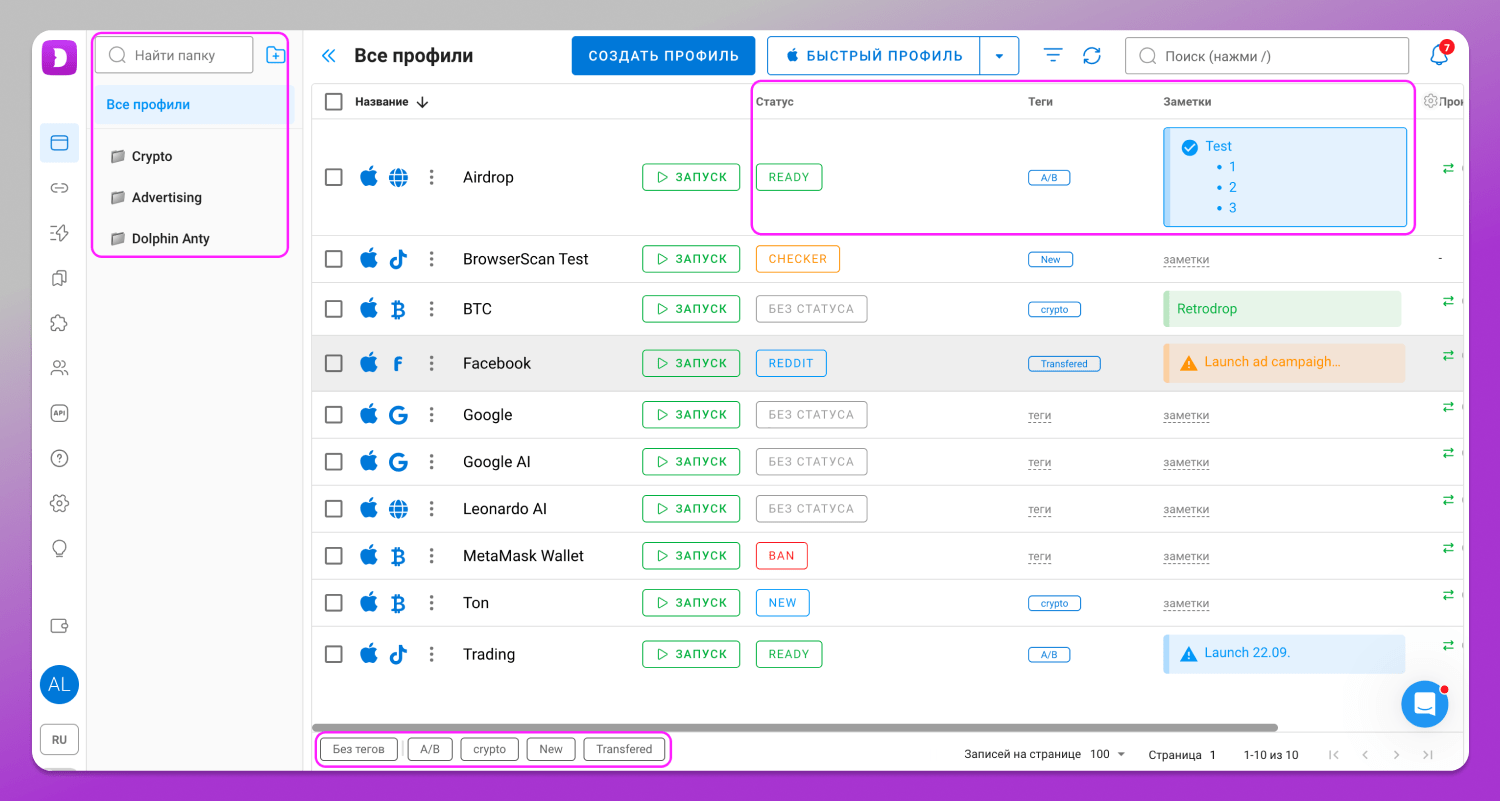Open the three-dot menu for BTC profile
This screenshot has width=1500, height=801.
point(432,309)
